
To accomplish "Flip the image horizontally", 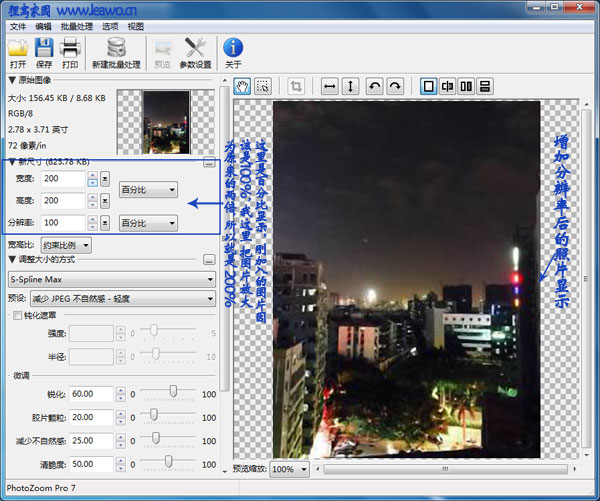I will [x=329, y=86].
